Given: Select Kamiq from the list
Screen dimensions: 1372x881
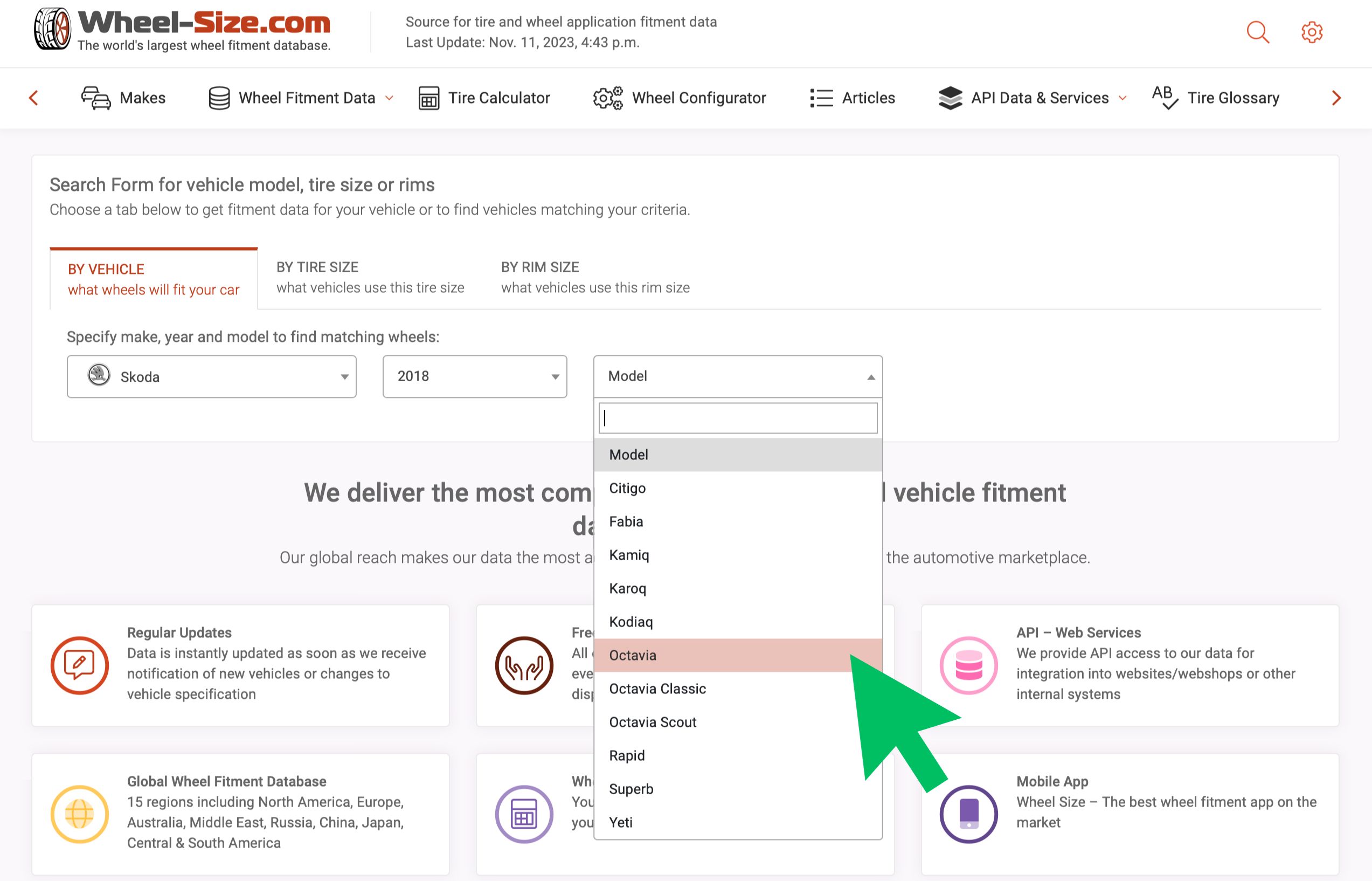Looking at the screenshot, I should pos(737,555).
